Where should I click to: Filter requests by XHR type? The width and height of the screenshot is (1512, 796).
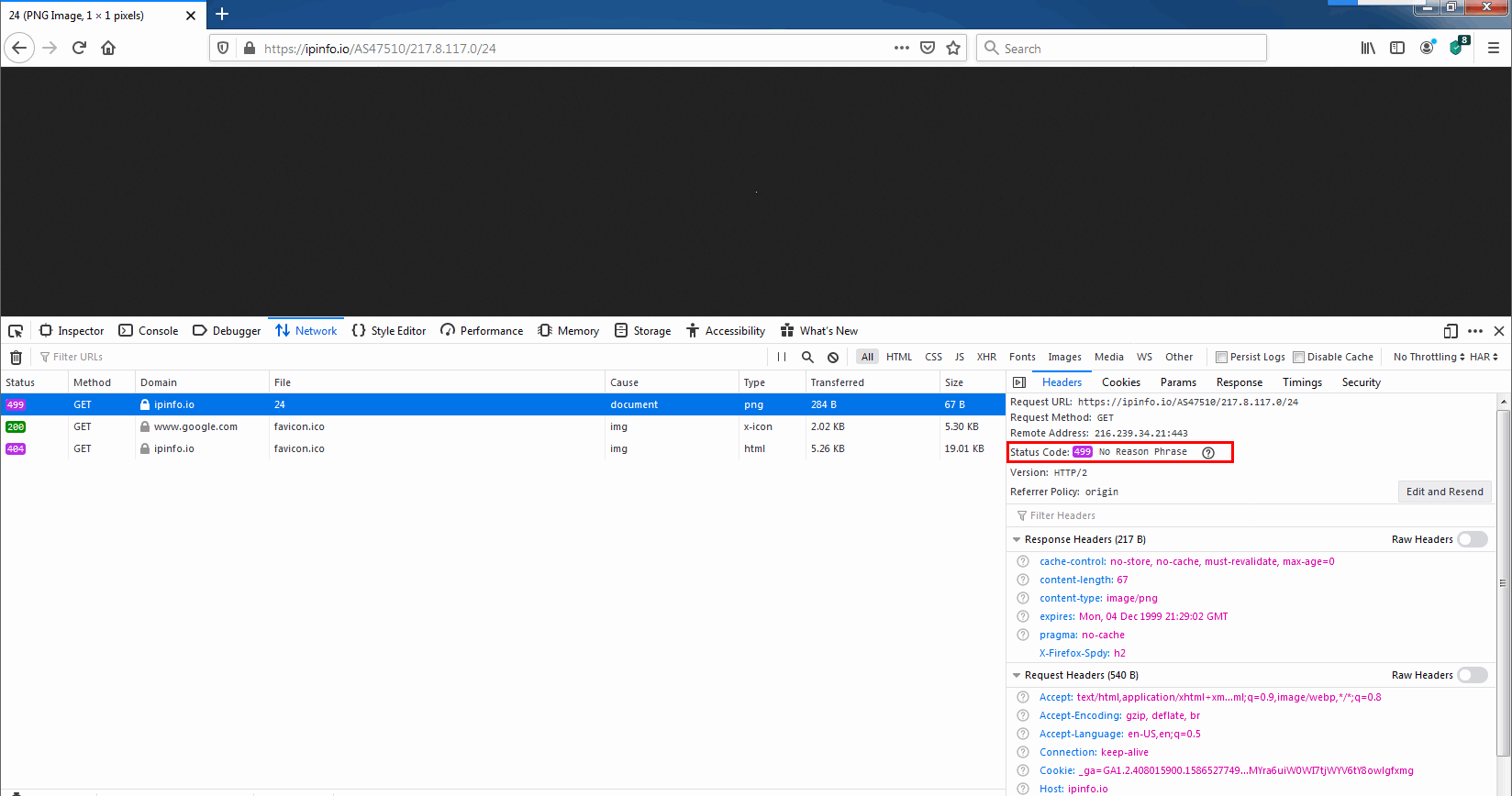(986, 358)
